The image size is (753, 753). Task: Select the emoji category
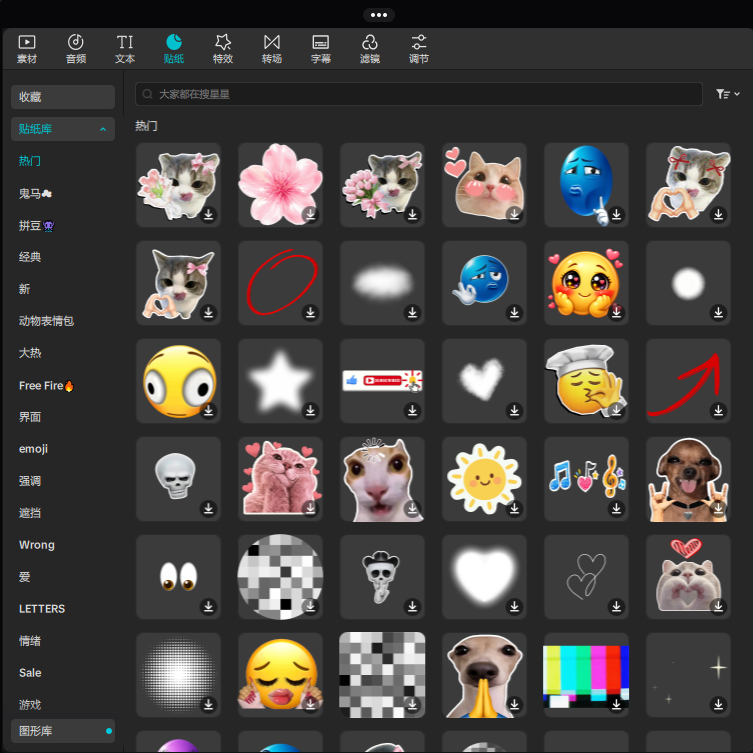click(x=33, y=449)
